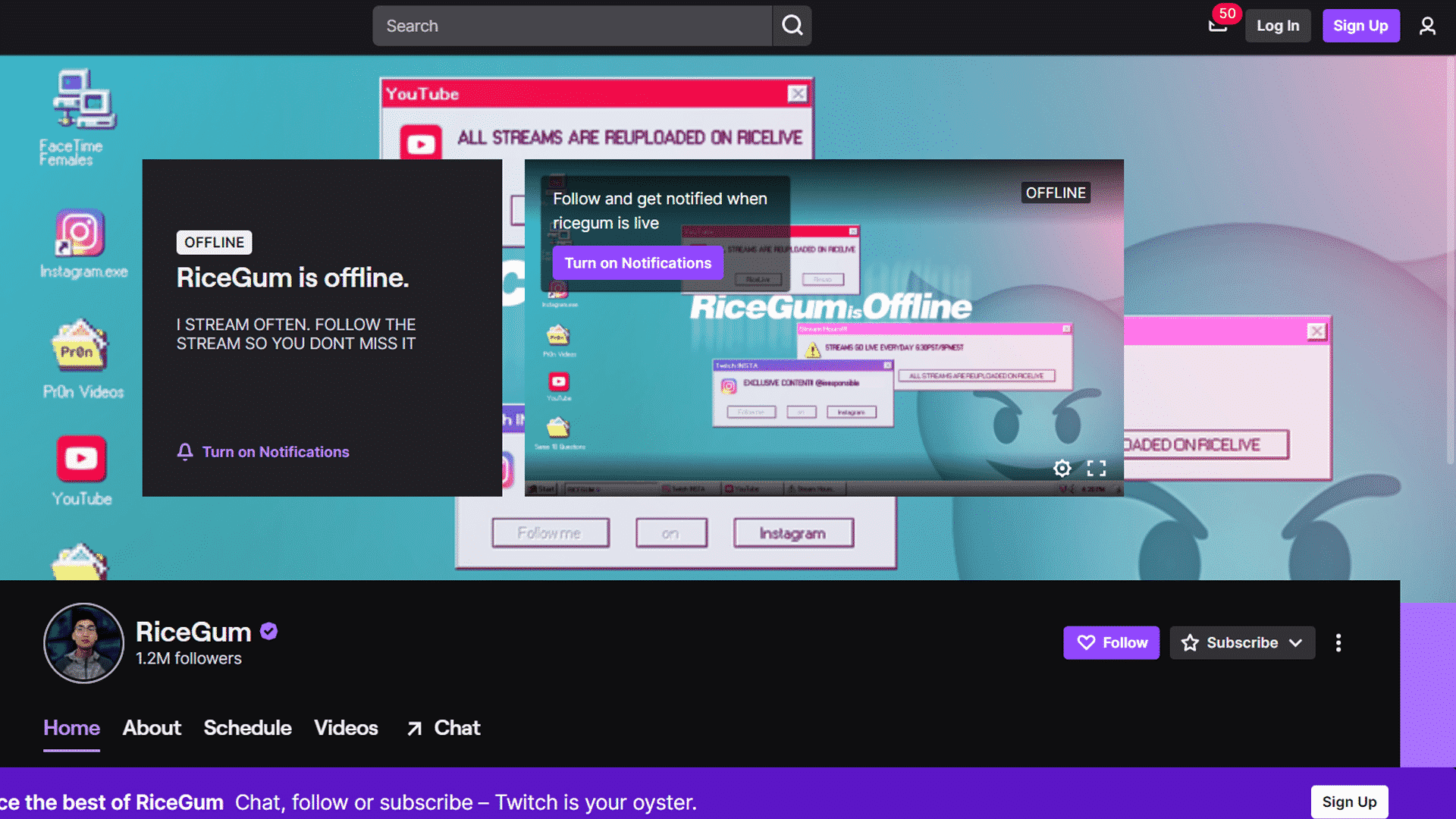Open the Chat popout link
Image resolution: width=1456 pixels, height=819 pixels.
443,728
